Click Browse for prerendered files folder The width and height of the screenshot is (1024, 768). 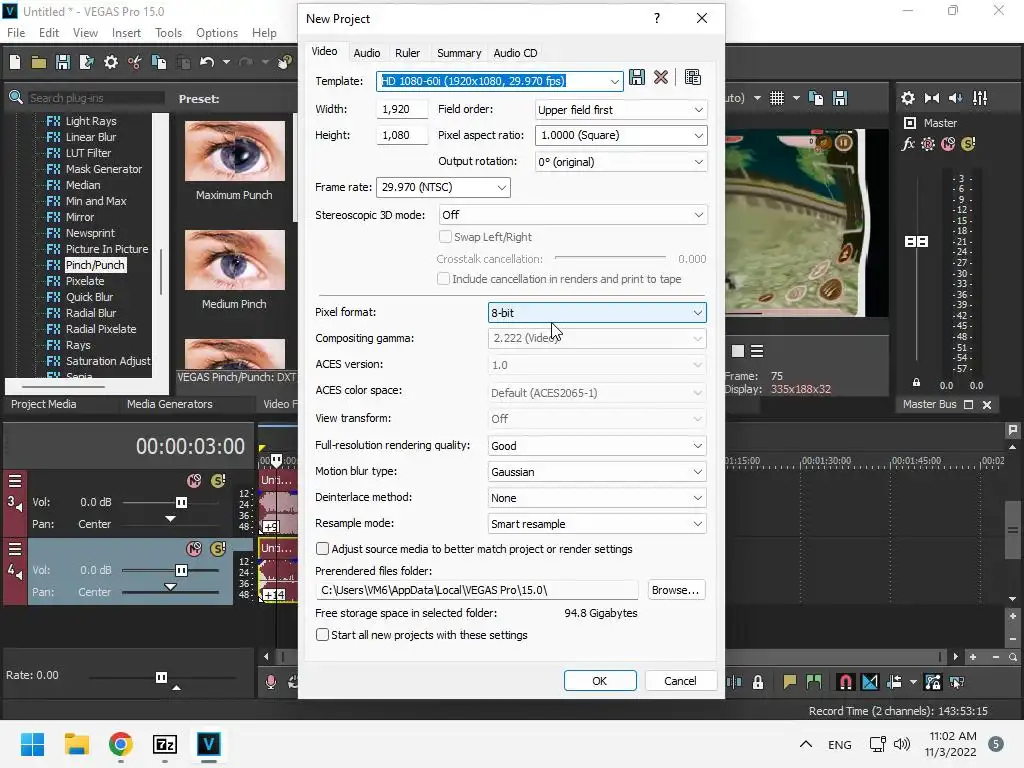coord(675,590)
